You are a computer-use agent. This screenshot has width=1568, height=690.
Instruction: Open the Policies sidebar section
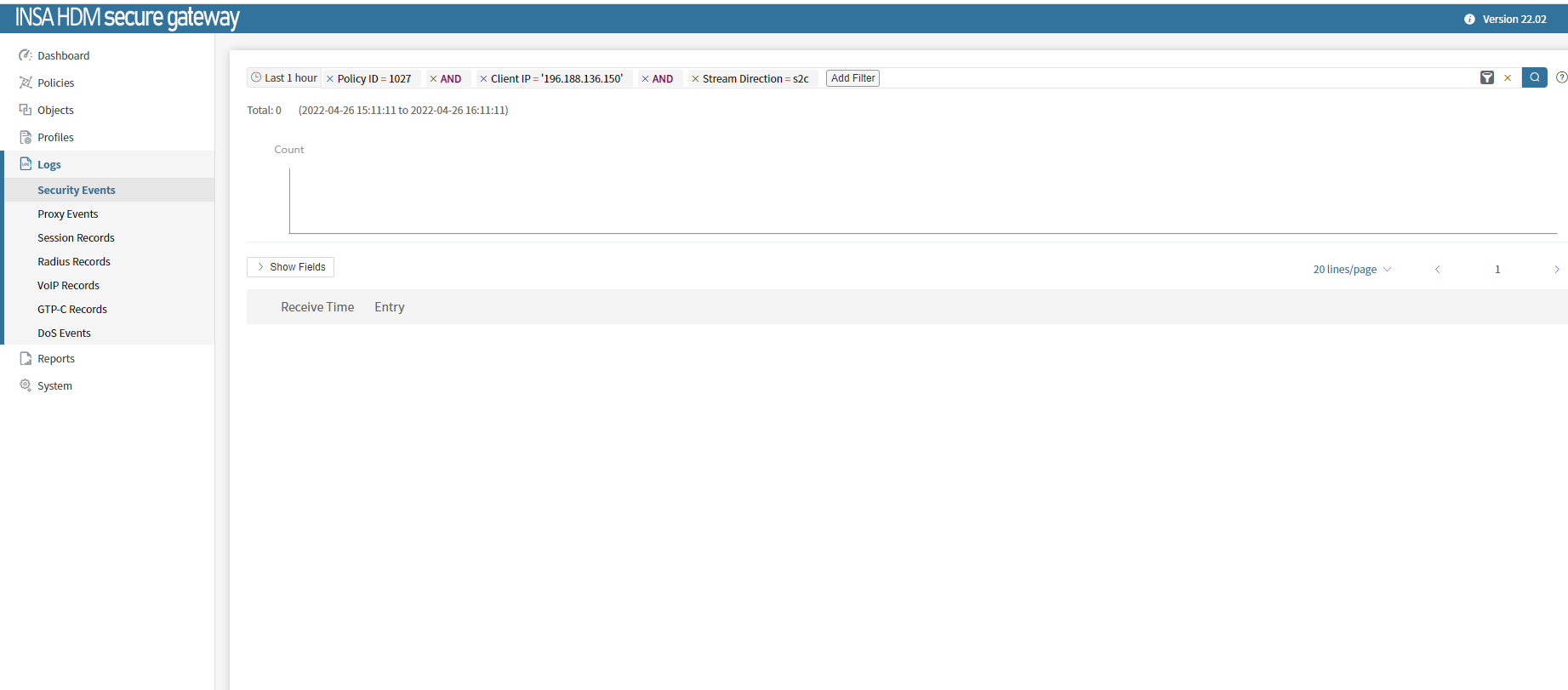tap(55, 83)
